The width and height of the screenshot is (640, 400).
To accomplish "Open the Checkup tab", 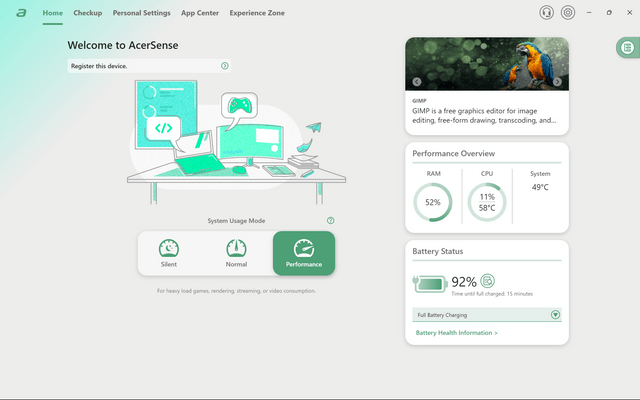I will tap(88, 13).
